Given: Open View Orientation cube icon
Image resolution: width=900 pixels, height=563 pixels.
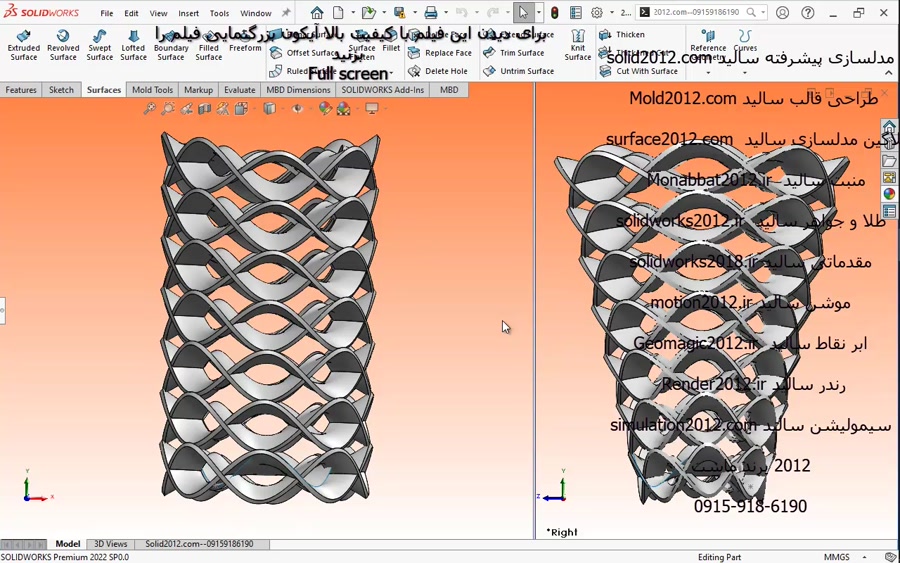Looking at the screenshot, I should tap(242, 108).
